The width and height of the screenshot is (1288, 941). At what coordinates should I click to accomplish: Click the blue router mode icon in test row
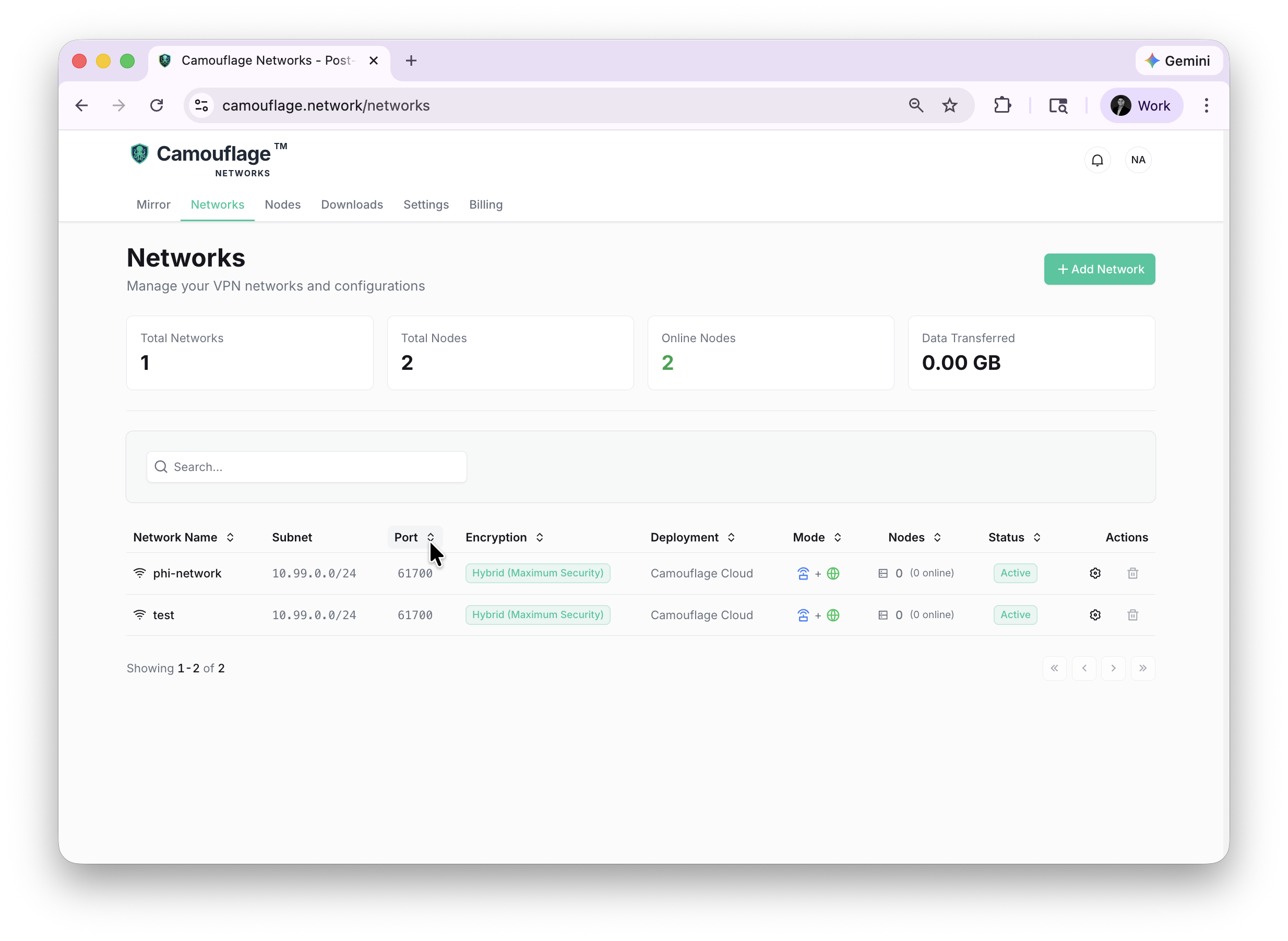803,614
